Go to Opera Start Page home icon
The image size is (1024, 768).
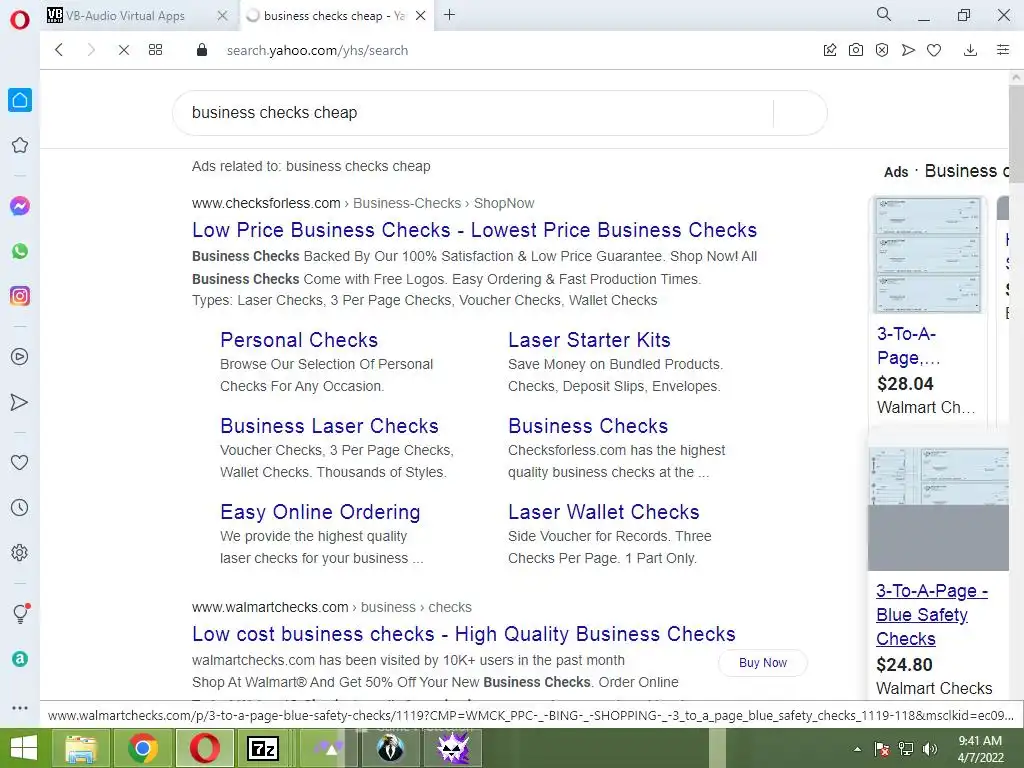click(x=20, y=100)
